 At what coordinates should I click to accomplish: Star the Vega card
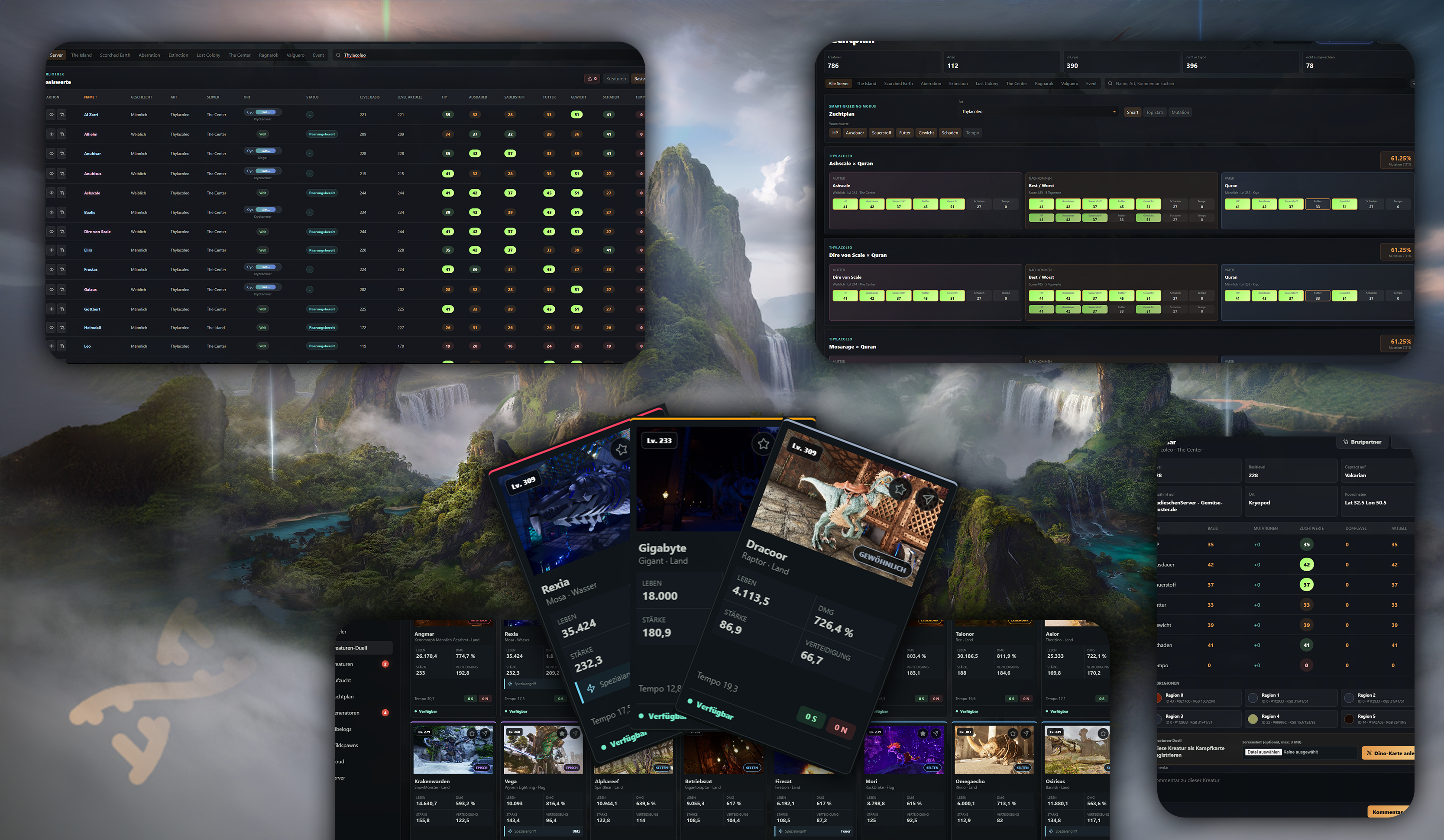pyautogui.click(x=562, y=733)
